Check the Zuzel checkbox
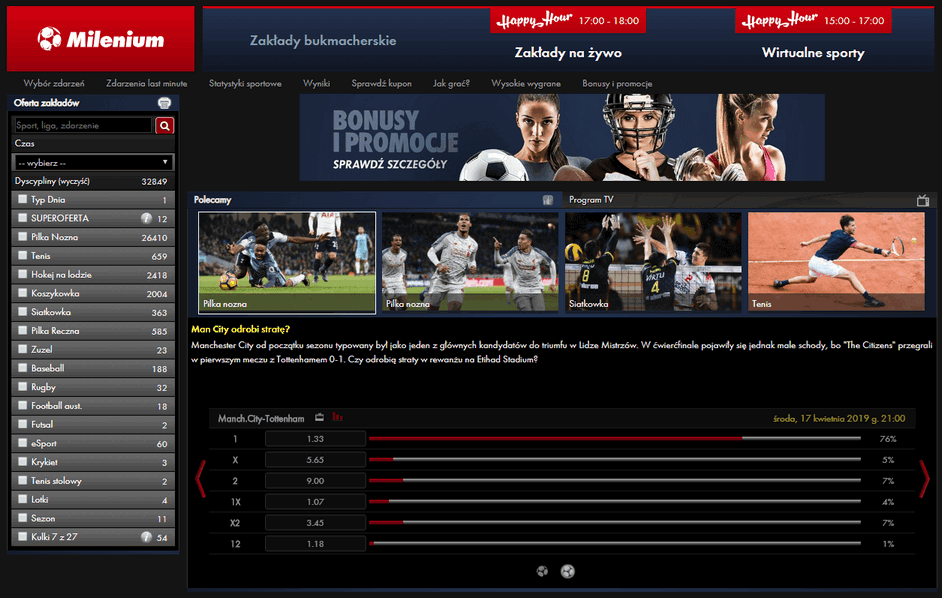 [23, 349]
